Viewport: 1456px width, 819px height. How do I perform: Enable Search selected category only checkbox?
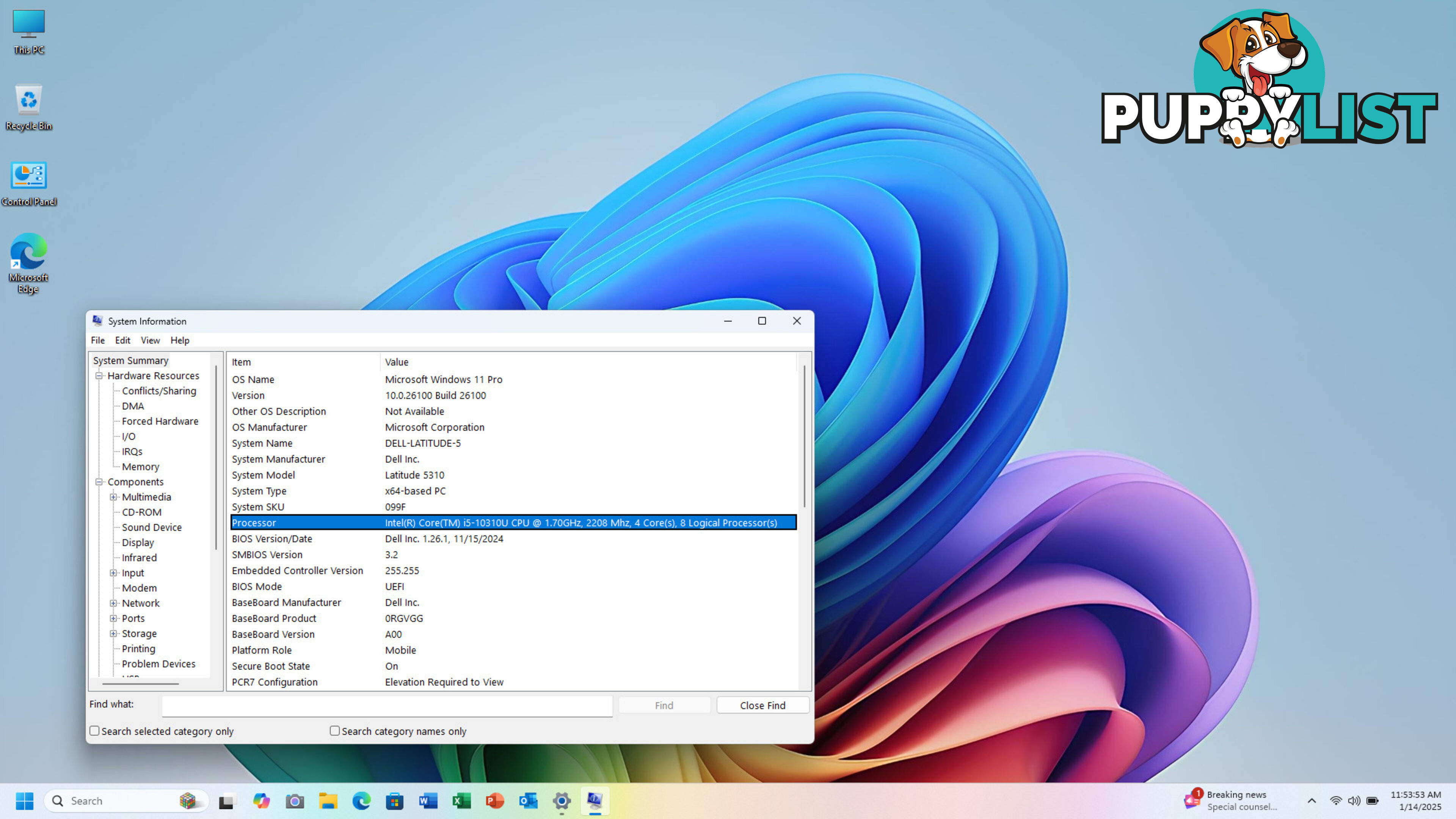click(x=94, y=731)
